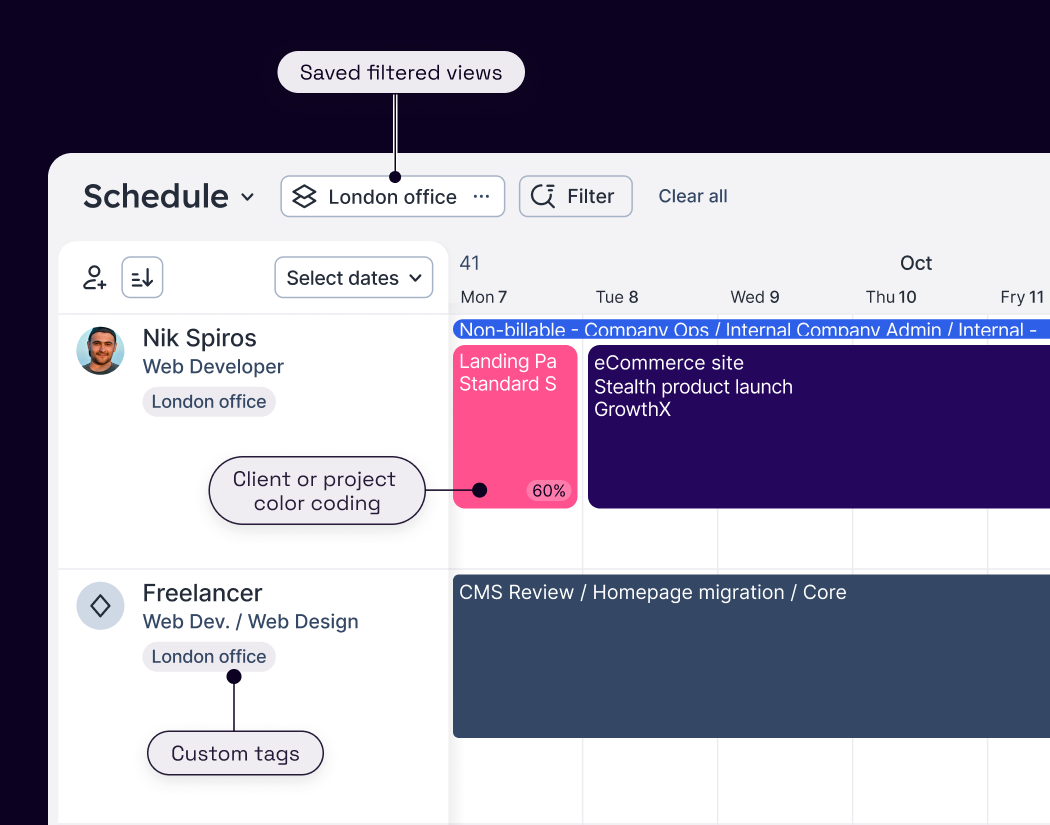Expand the Schedule view switcher chevron
This screenshot has height=825, width=1050.
(246, 198)
